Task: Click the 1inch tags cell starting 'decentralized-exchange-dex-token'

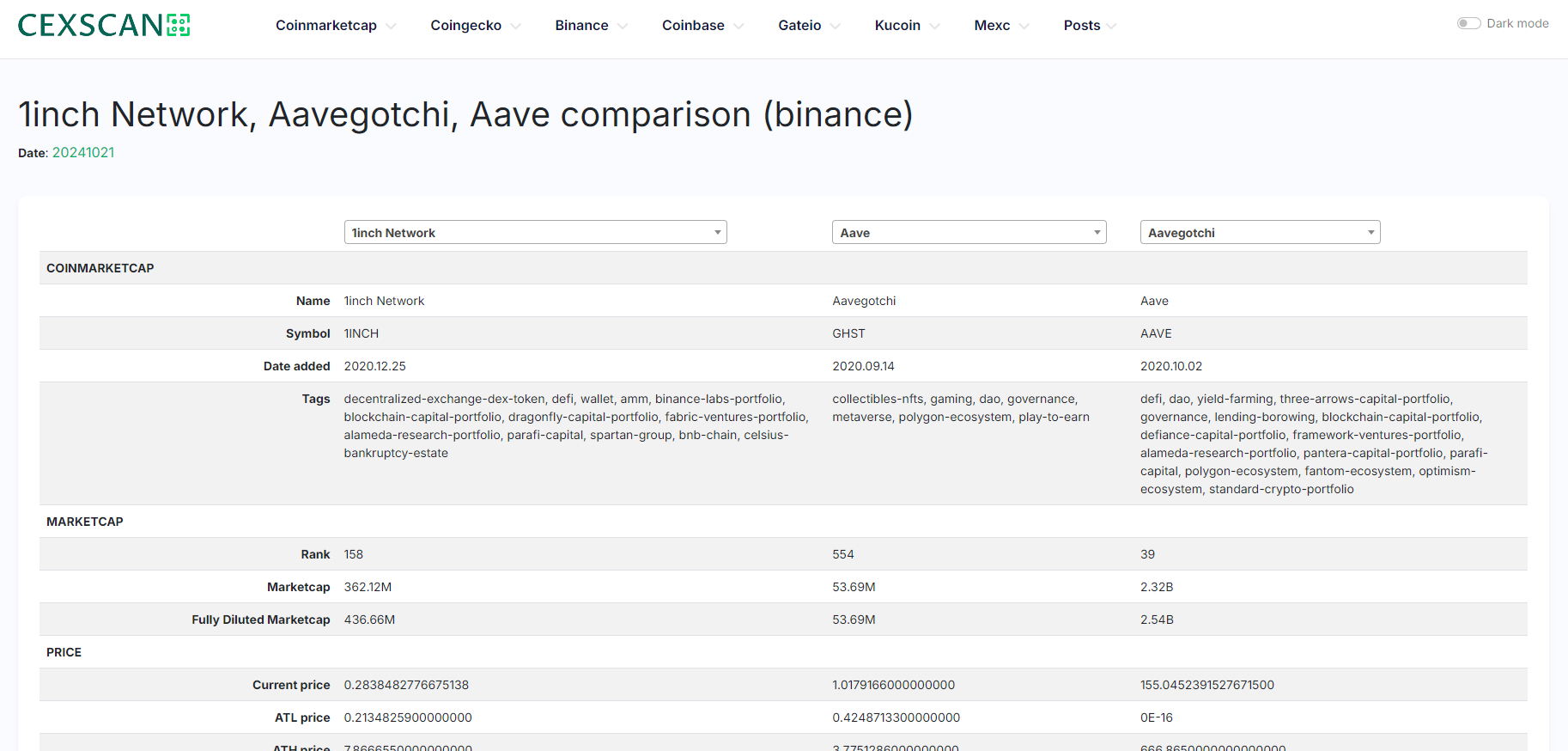Action: click(576, 426)
